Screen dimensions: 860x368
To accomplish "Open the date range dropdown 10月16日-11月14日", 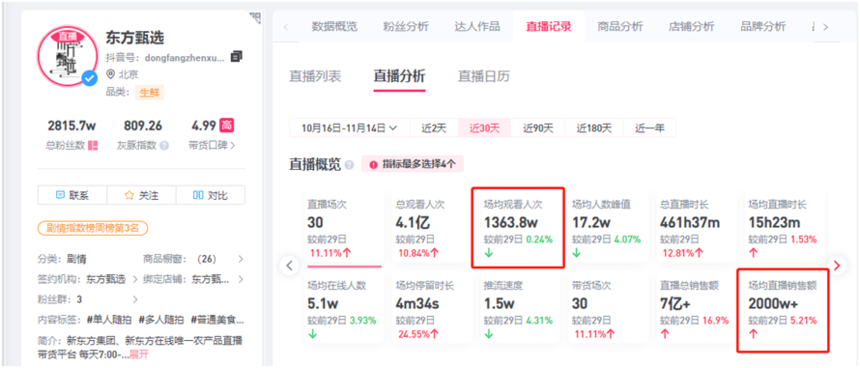I will pyautogui.click(x=349, y=128).
